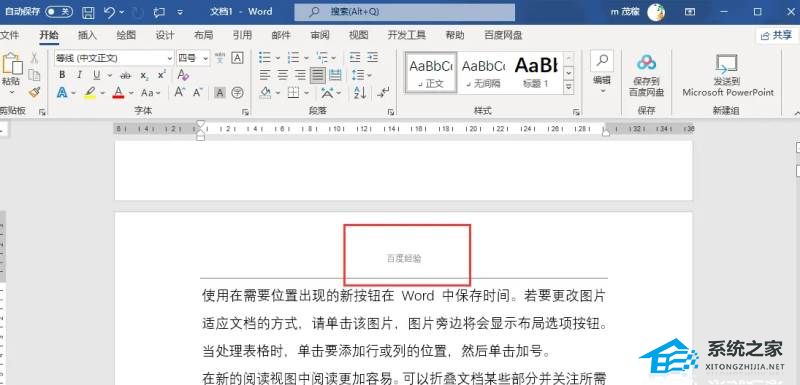
Task: Toggle character shading on the gray A
Action: pyautogui.click(x=220, y=92)
